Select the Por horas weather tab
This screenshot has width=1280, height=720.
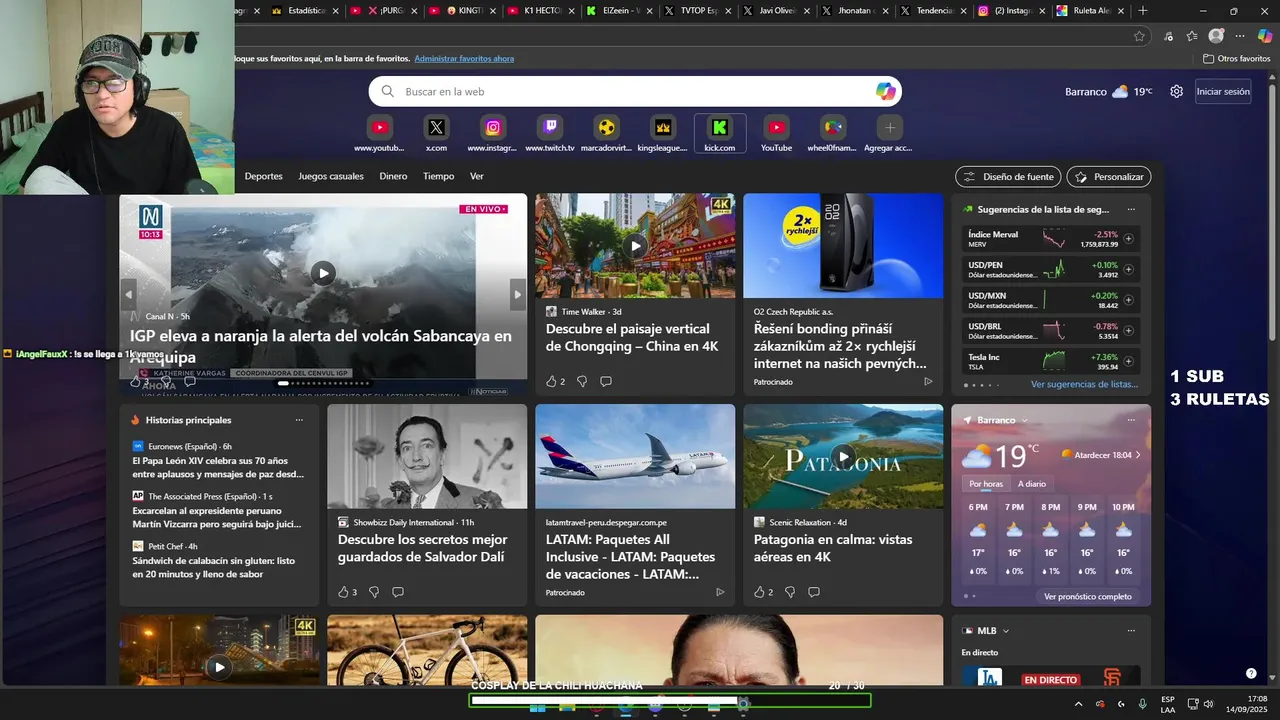(986, 484)
